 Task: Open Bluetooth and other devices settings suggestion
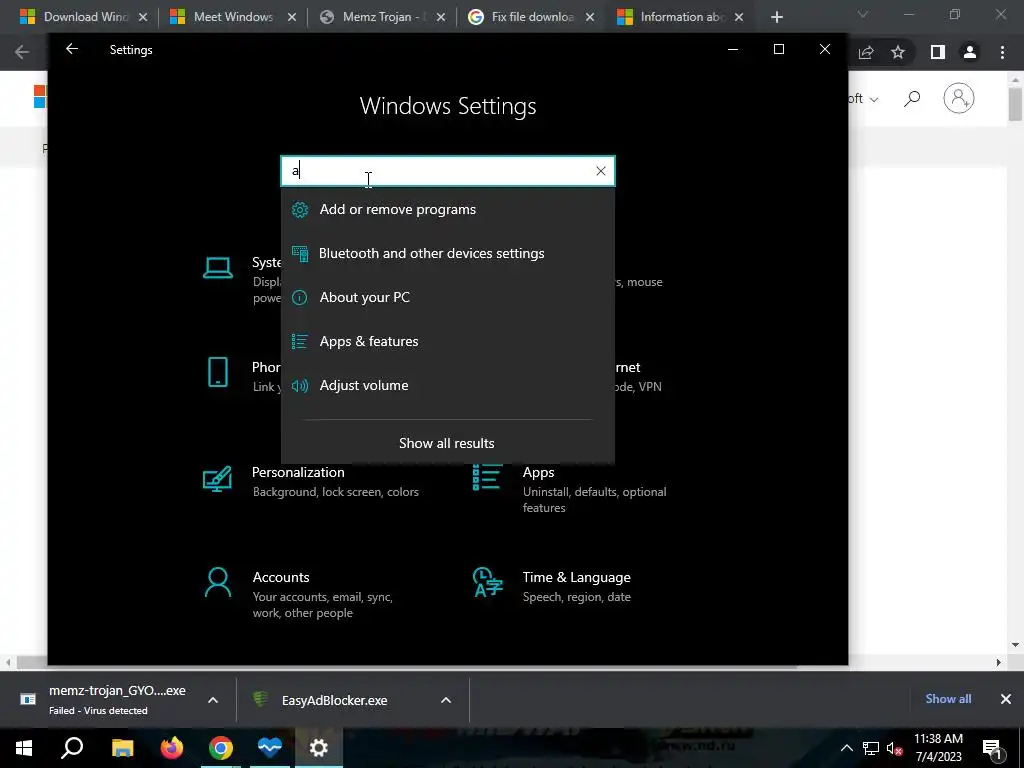click(x=447, y=253)
